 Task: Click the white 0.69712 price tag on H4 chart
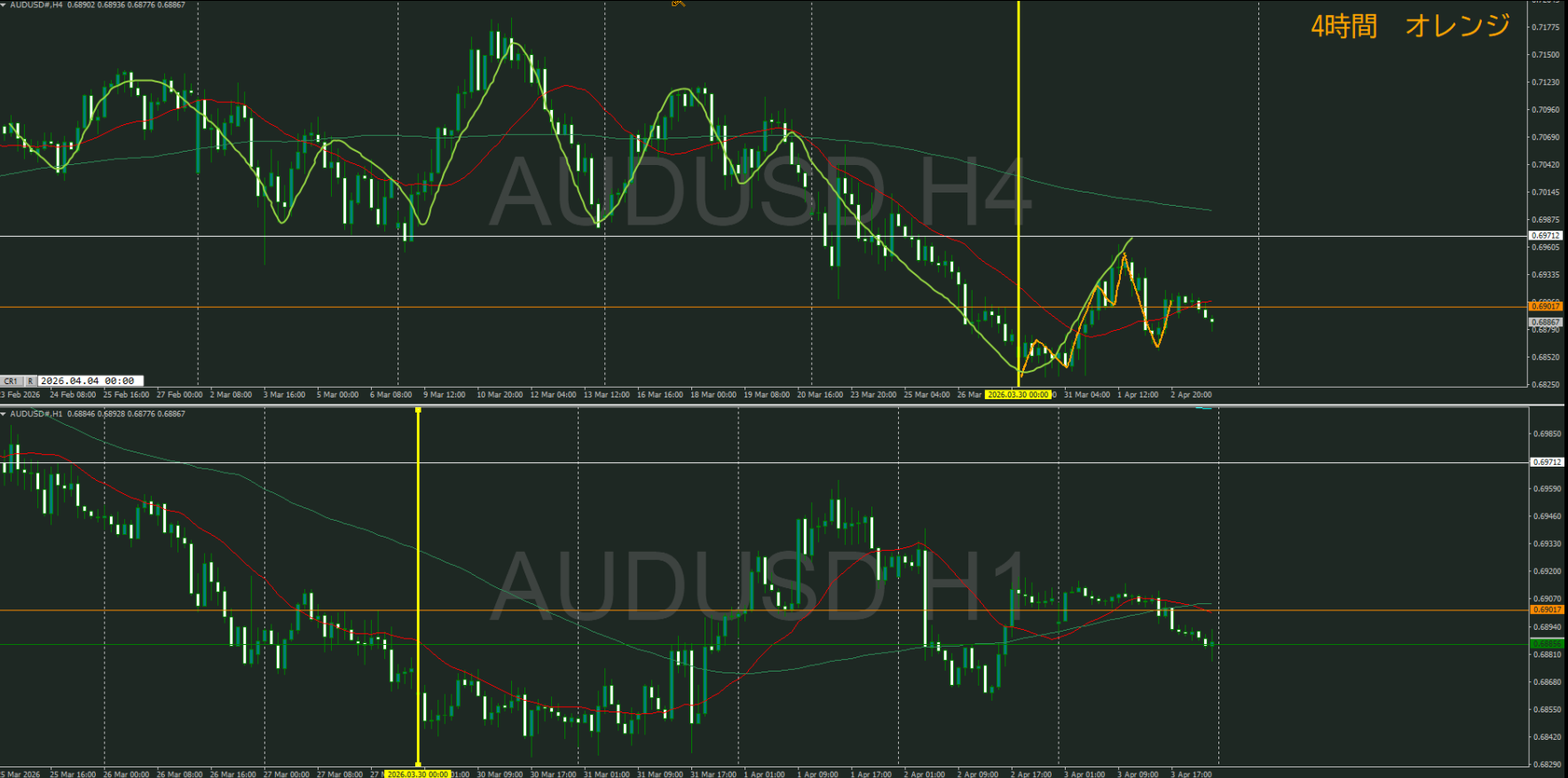click(x=1545, y=236)
